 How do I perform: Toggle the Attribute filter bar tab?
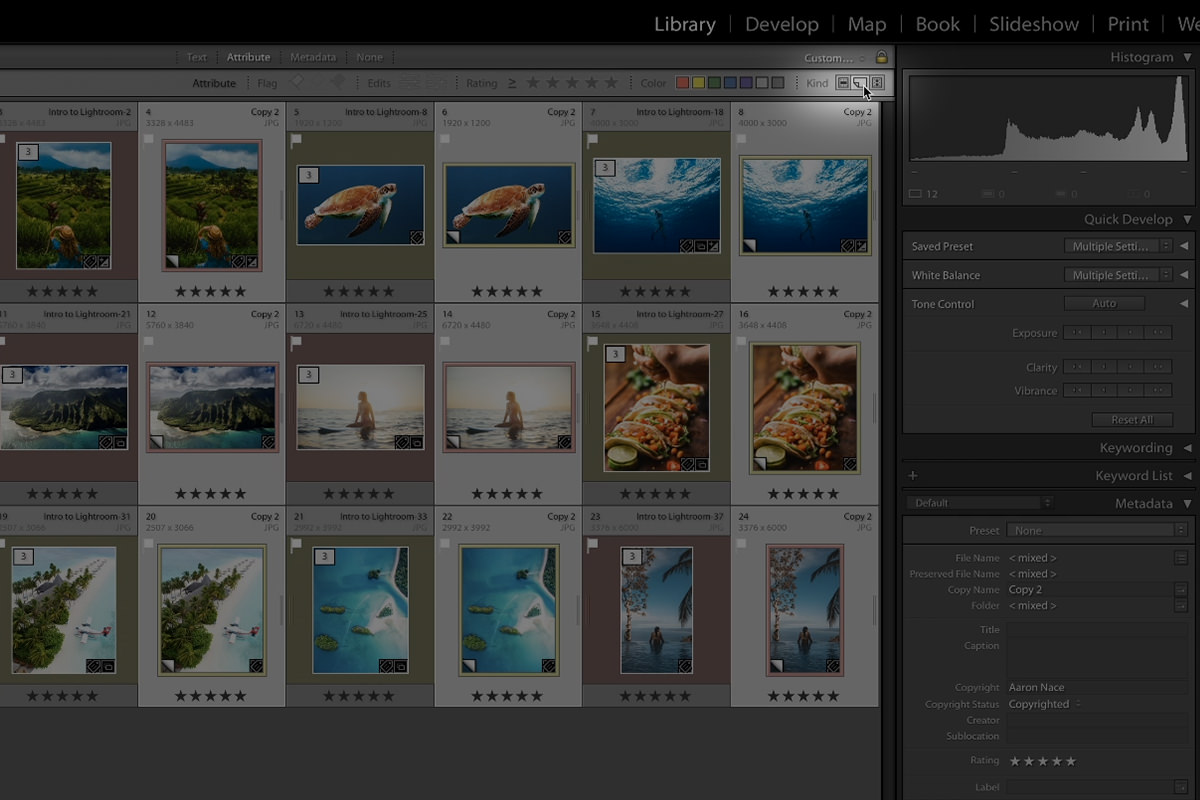tap(248, 57)
